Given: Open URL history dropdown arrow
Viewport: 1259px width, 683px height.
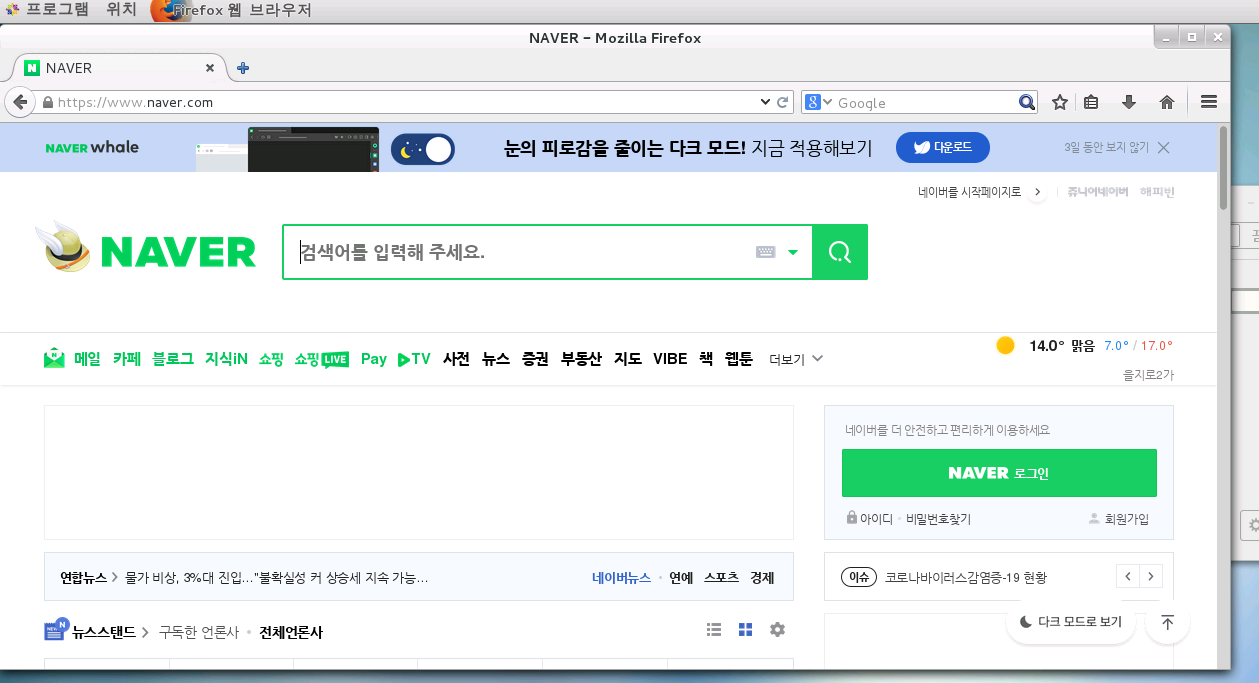Looking at the screenshot, I should (765, 102).
